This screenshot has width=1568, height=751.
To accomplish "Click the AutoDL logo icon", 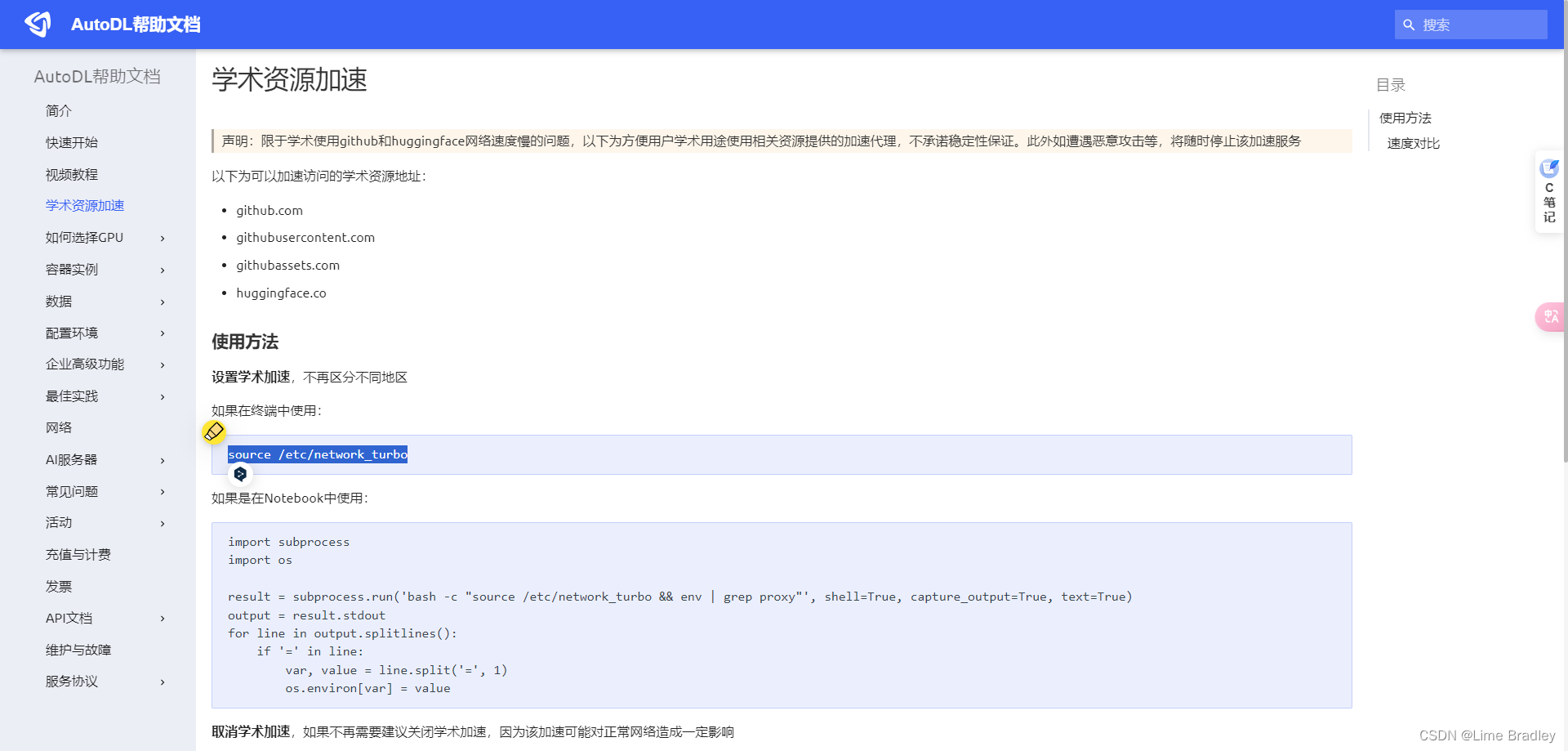I will [x=38, y=25].
